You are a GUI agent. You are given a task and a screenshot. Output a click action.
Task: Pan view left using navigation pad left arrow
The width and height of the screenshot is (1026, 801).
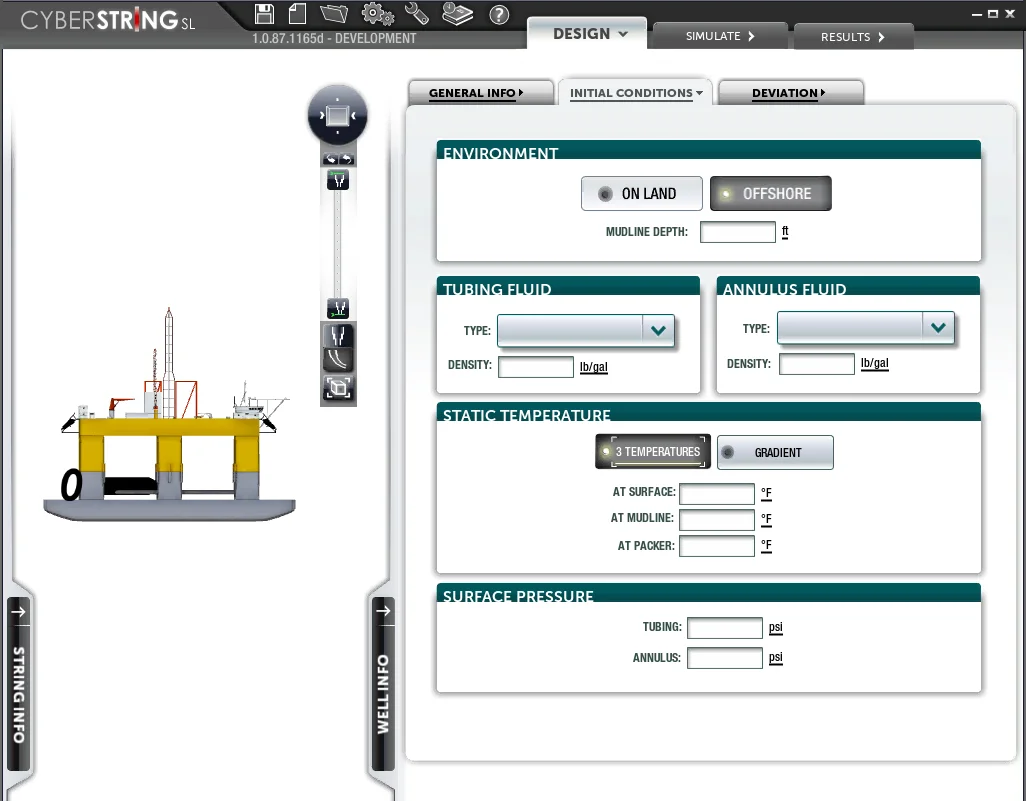tap(322, 116)
